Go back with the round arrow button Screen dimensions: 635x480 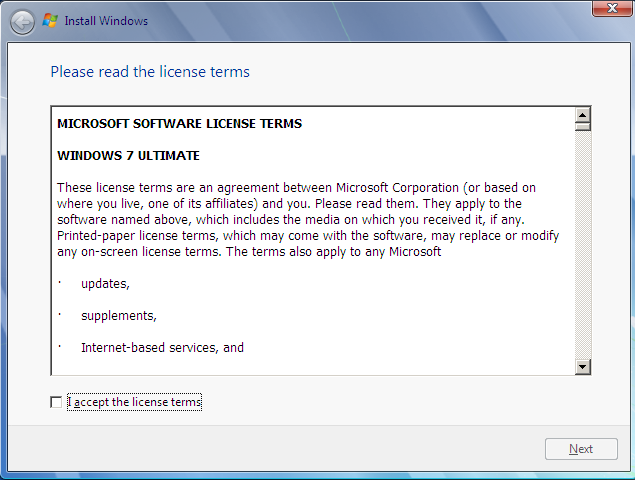22,22
